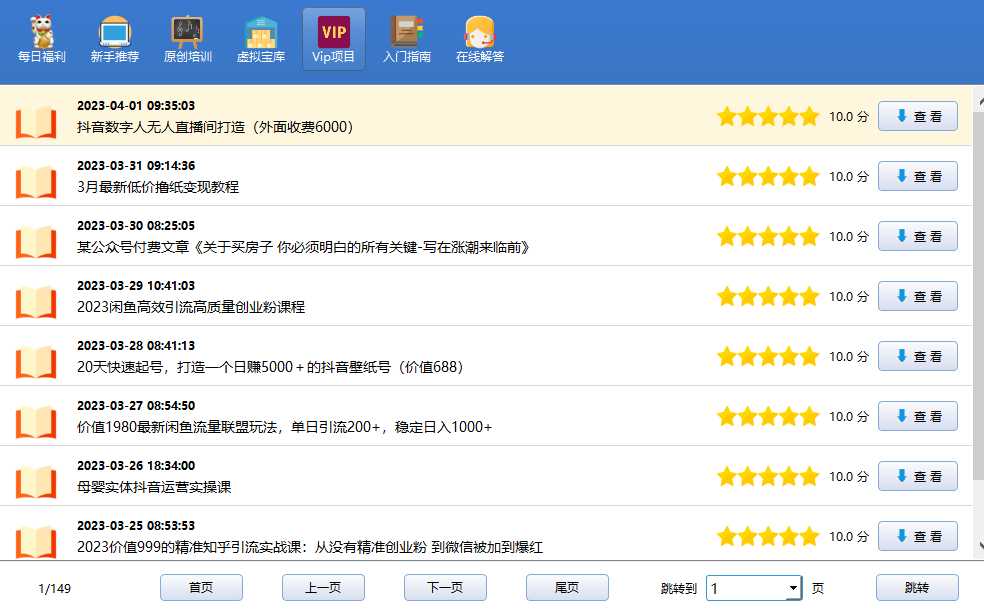Select title 2023价值999的精准知乎引流实战课

[310, 547]
